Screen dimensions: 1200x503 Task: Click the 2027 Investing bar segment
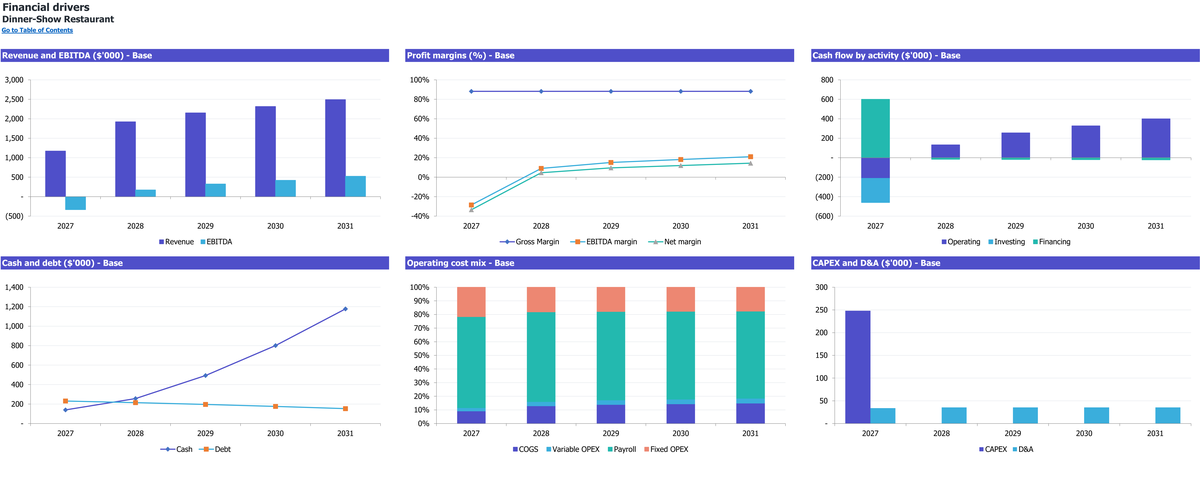click(875, 191)
